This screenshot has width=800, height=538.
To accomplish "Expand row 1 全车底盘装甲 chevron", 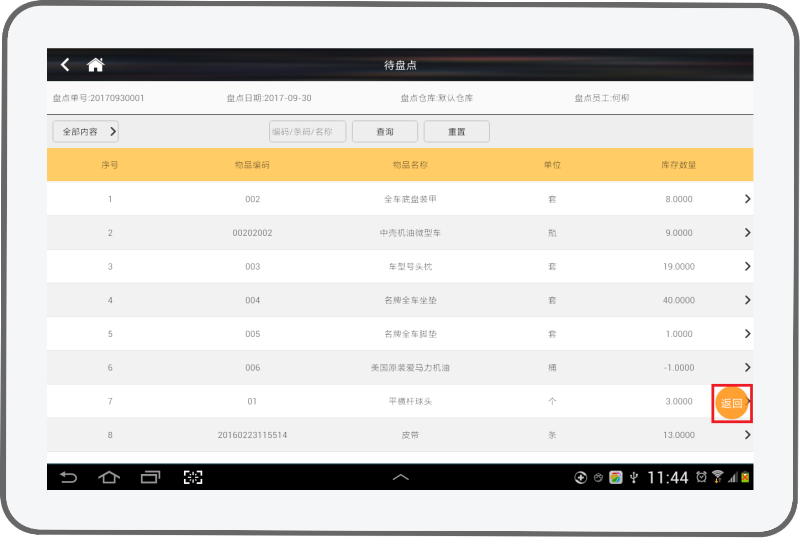I will coord(746,199).
